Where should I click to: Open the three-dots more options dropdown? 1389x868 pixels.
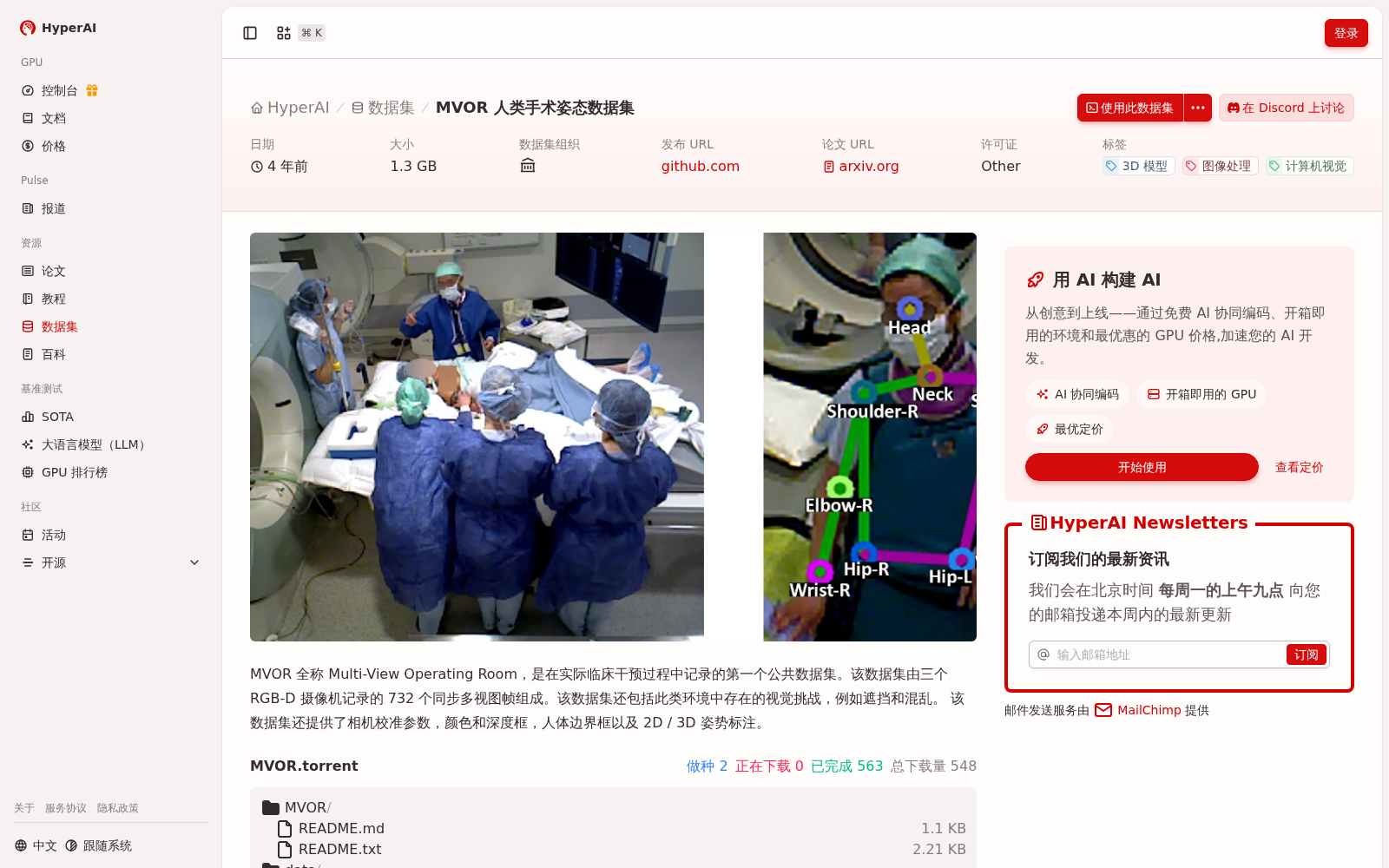pos(1198,108)
